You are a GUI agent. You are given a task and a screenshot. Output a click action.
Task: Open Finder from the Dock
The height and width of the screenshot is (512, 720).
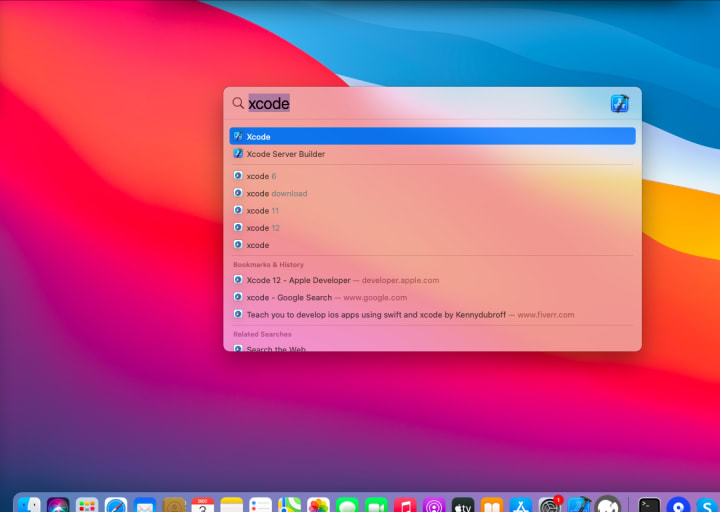(29, 505)
